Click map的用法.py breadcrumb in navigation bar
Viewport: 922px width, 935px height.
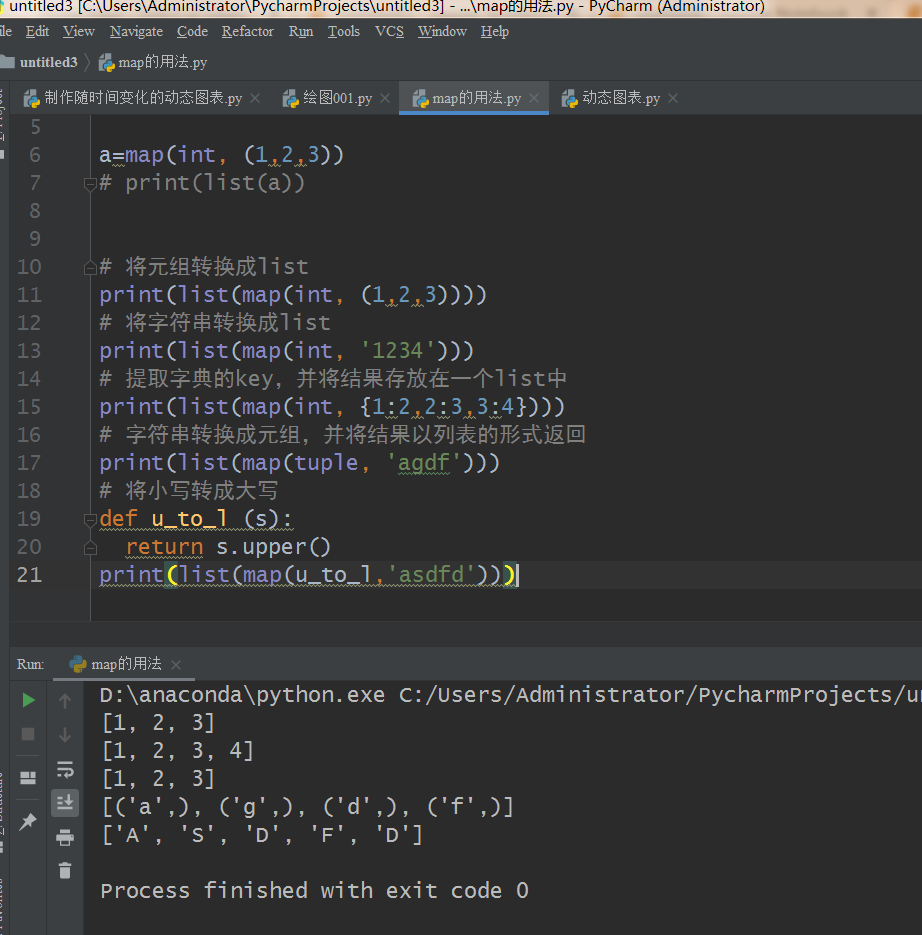153,62
